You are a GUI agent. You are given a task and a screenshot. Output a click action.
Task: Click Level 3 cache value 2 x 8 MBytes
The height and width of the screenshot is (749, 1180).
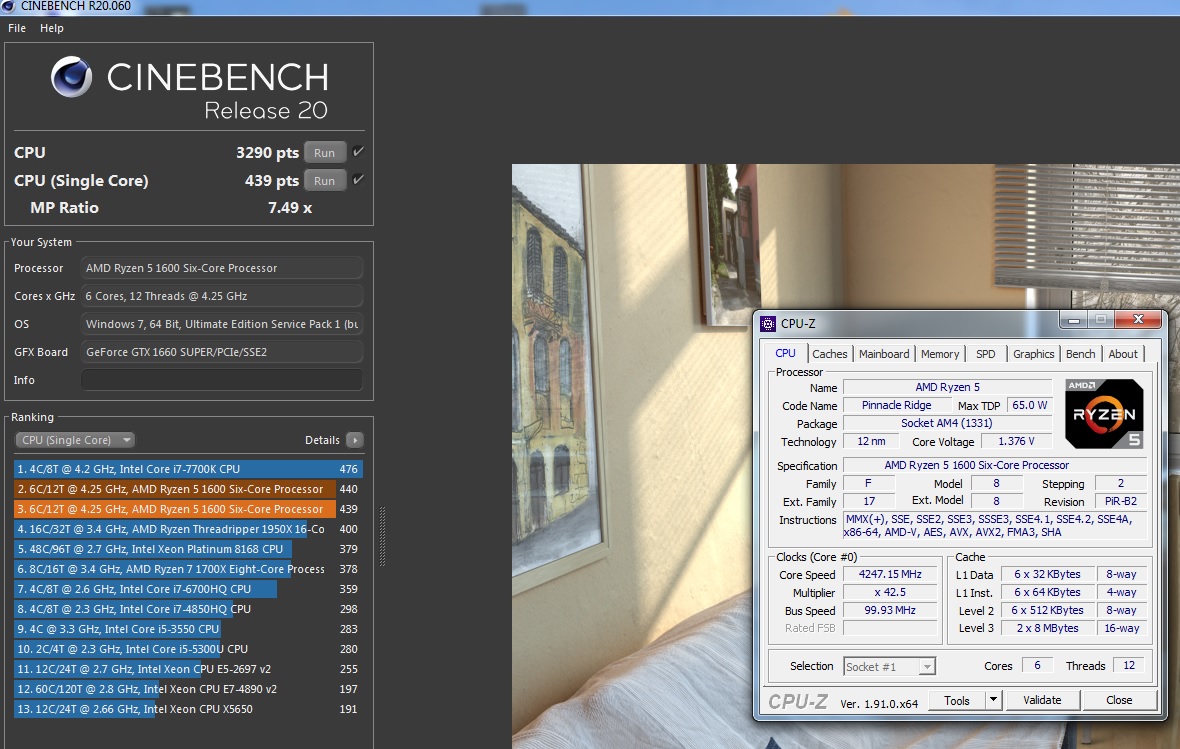point(1048,629)
